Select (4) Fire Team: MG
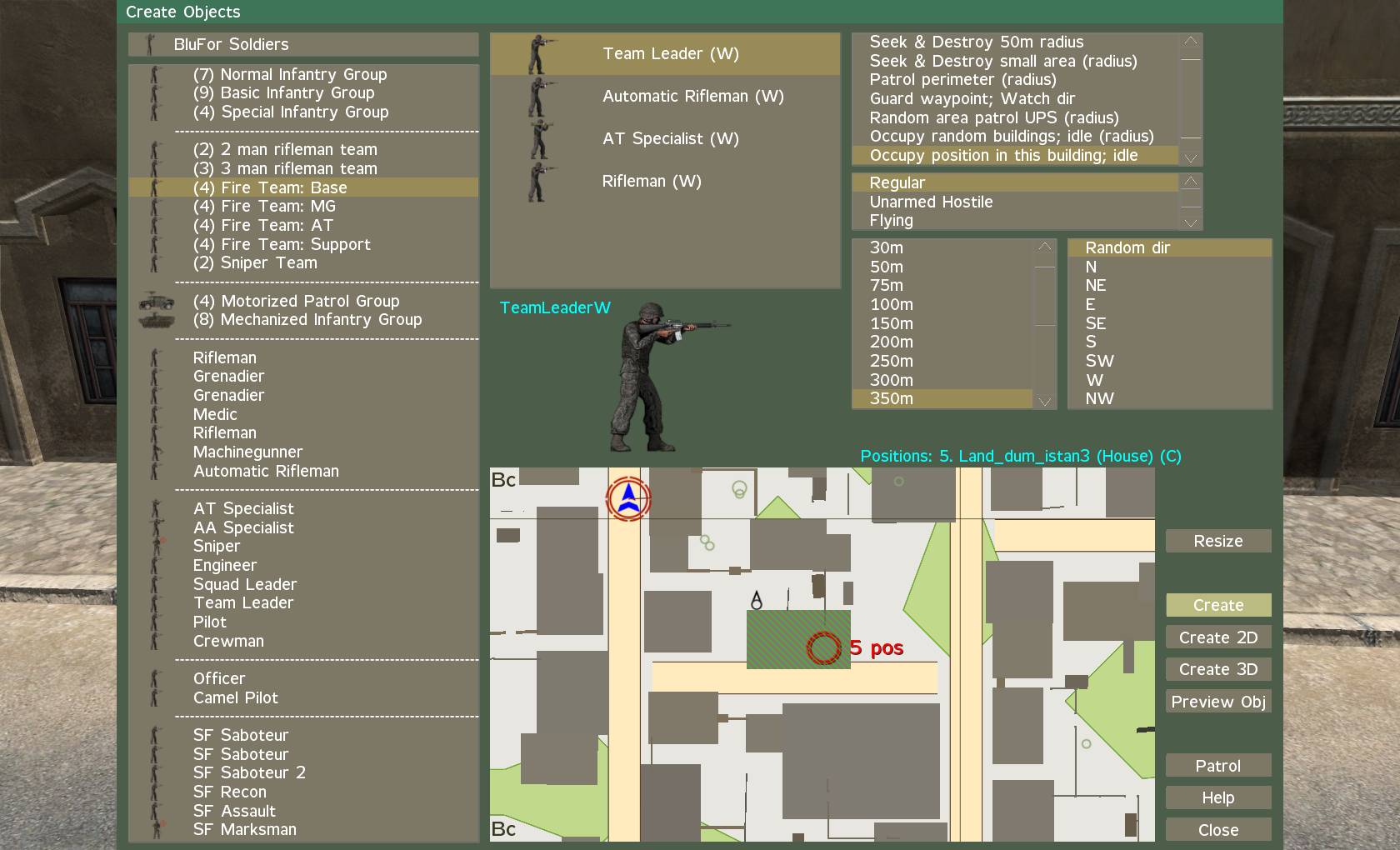 303,206
